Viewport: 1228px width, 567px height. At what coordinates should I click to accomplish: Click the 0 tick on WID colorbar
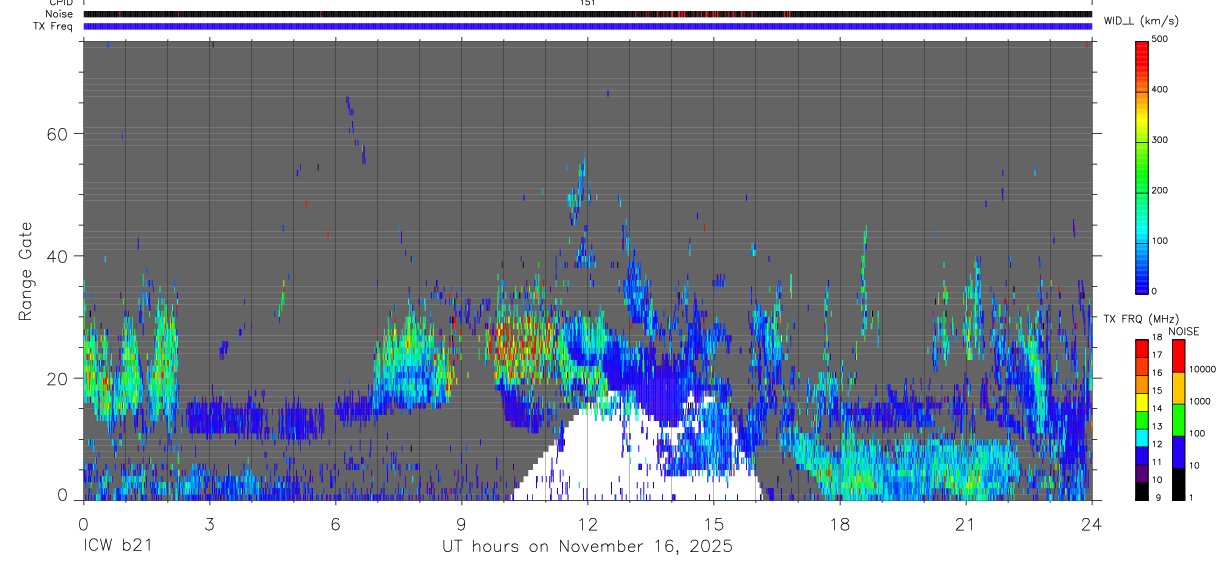(1155, 291)
